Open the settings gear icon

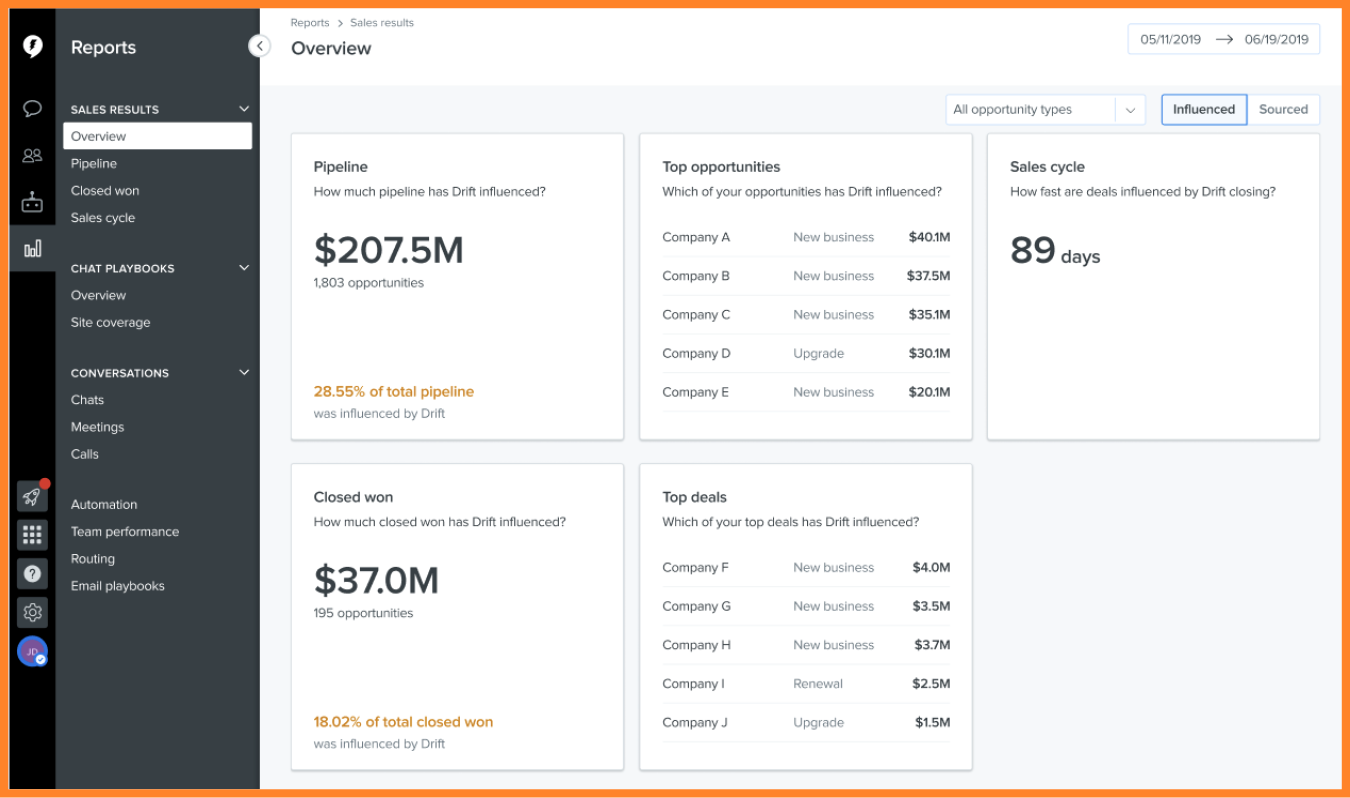click(32, 612)
